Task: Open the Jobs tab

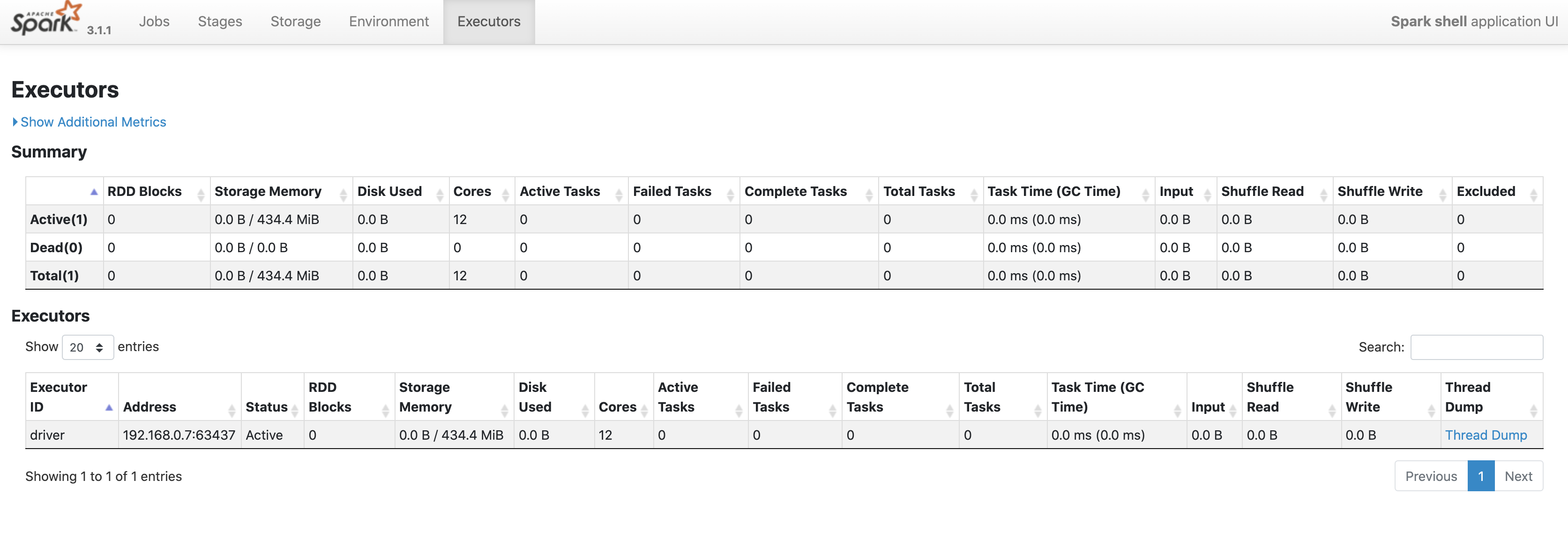Action: 154,21
